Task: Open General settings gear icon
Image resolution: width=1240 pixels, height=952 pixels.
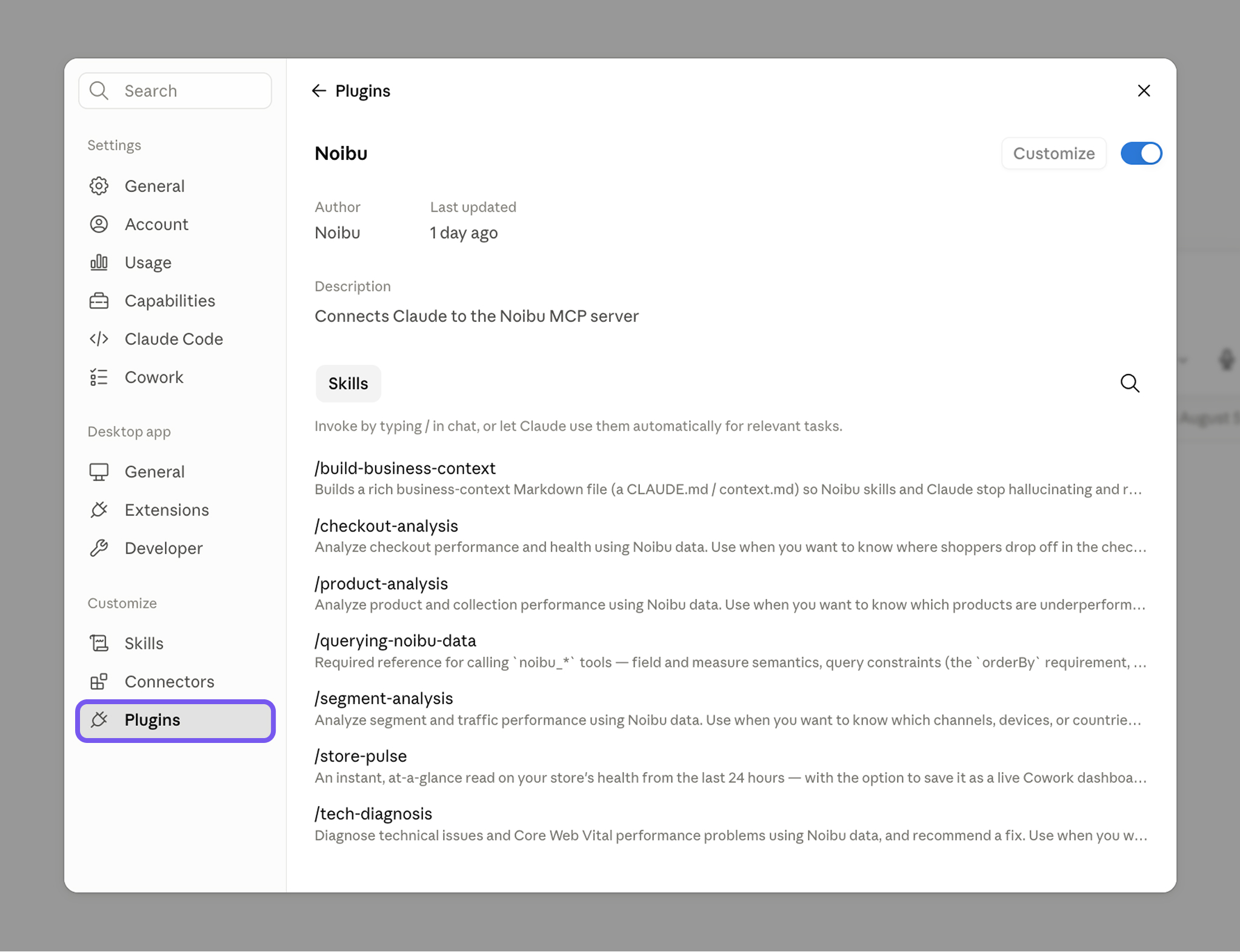Action: point(99,186)
